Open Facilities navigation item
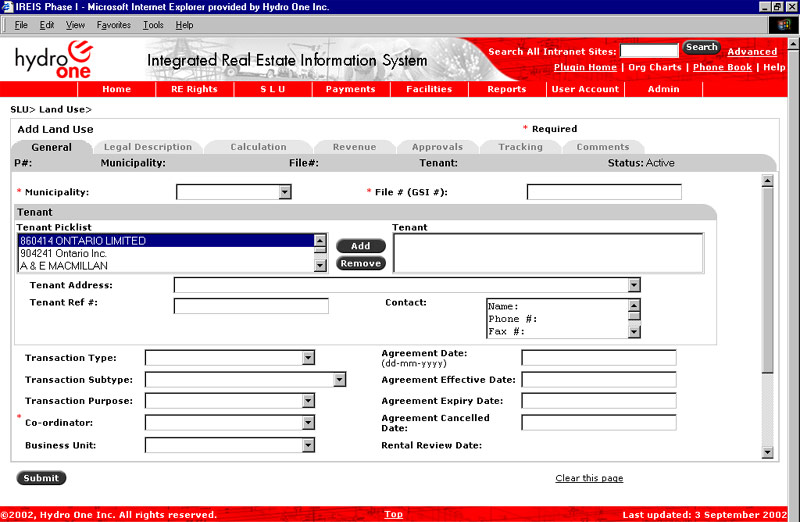Screen dimensions: 800x522 429,89
